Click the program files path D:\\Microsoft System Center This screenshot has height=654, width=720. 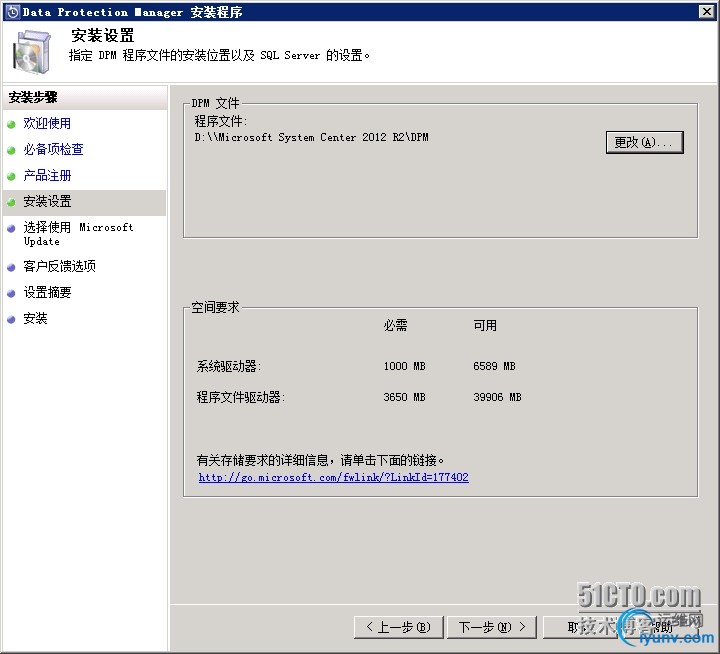click(x=311, y=137)
